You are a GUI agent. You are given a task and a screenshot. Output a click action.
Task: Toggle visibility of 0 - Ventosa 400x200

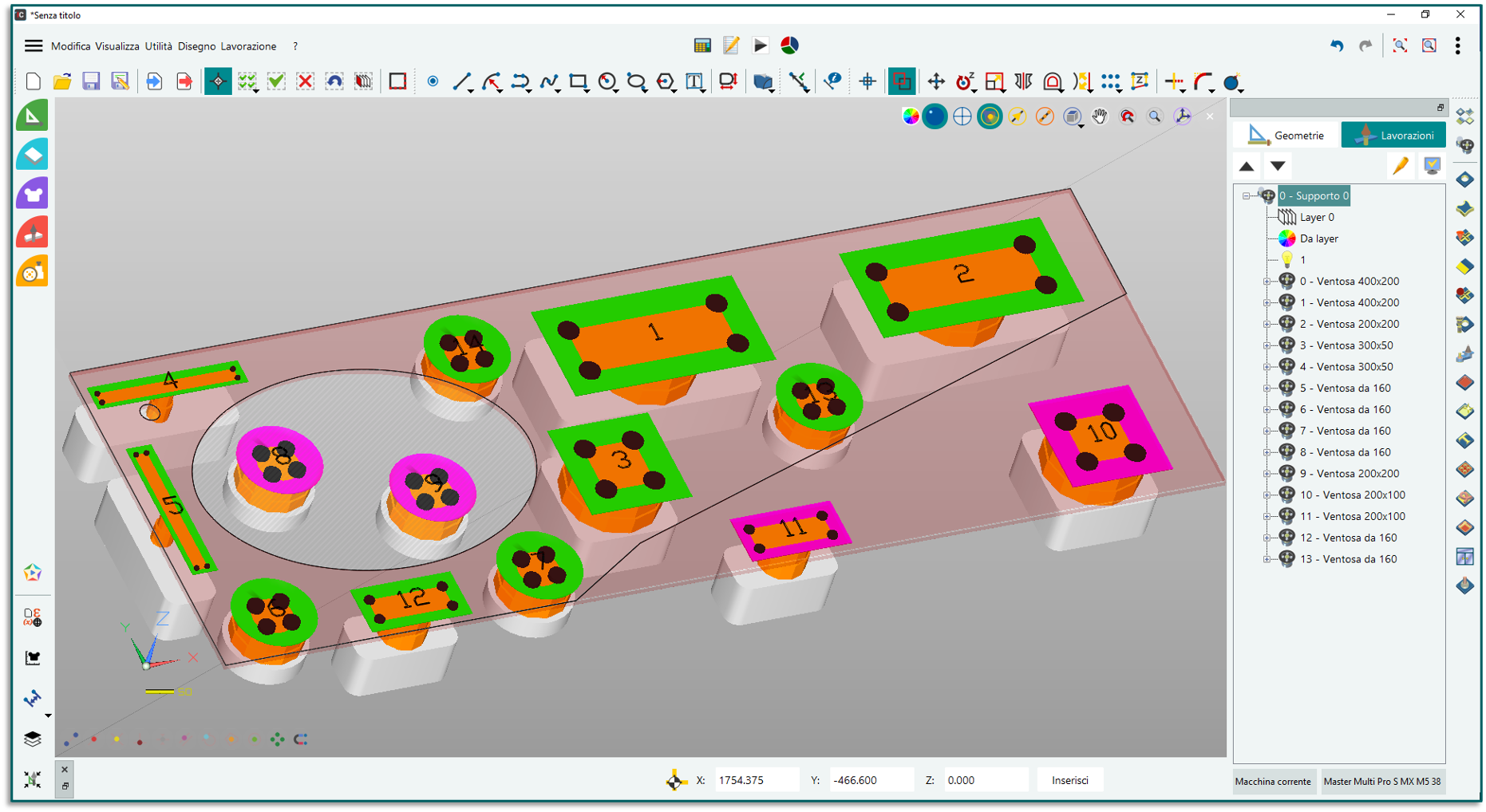(1286, 281)
